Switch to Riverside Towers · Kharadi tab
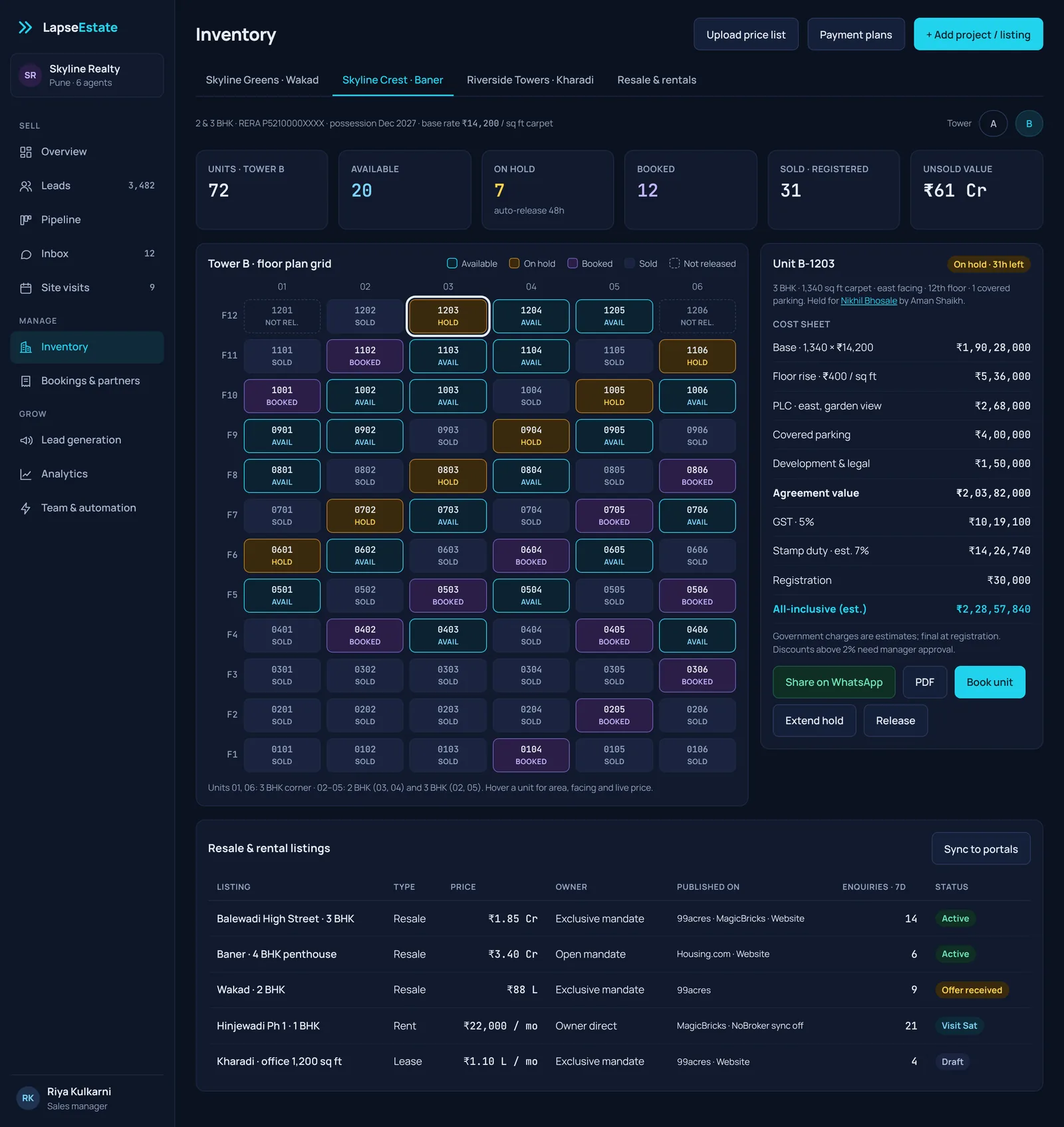 click(530, 80)
